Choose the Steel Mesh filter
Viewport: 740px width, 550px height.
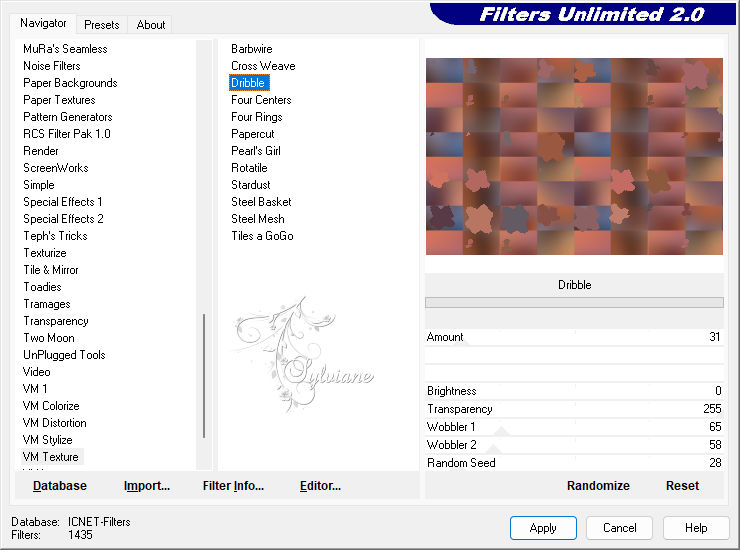[x=258, y=219]
